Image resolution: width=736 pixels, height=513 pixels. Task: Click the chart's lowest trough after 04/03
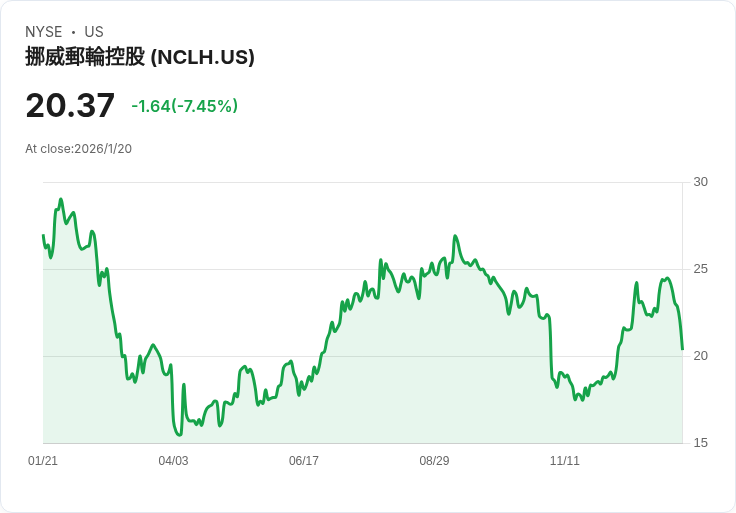pos(179,435)
